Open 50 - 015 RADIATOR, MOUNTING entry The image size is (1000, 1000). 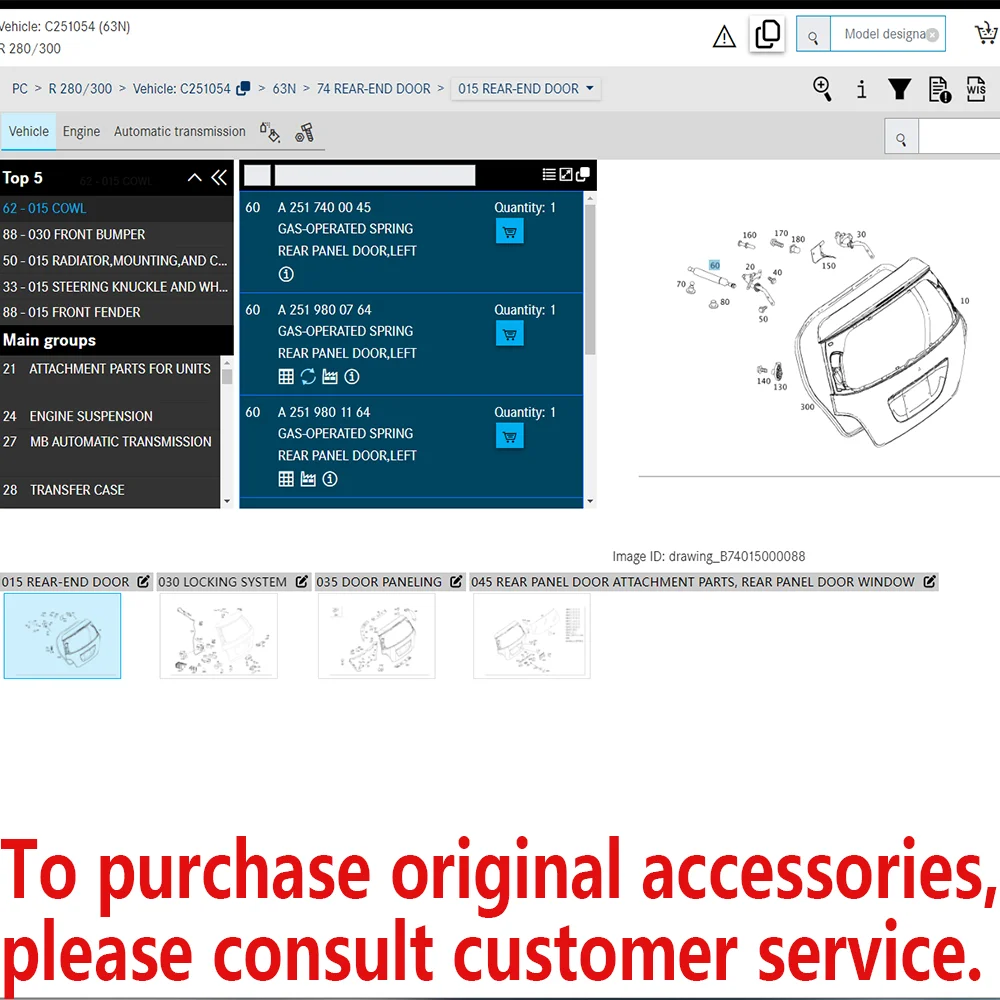click(x=116, y=261)
